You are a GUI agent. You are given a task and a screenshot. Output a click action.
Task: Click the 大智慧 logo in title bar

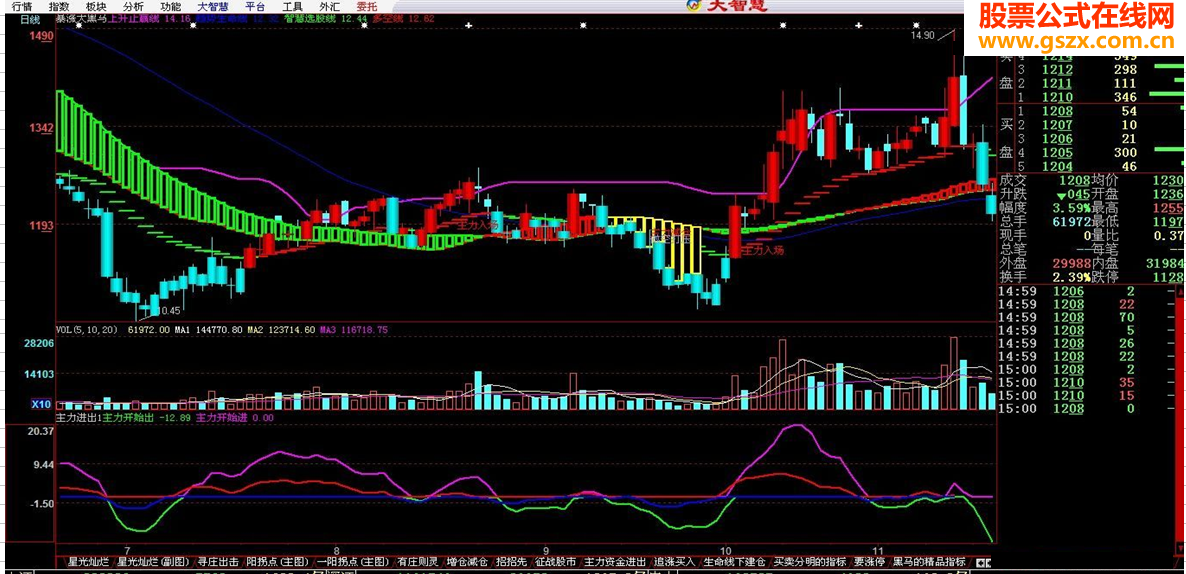[x=723, y=6]
